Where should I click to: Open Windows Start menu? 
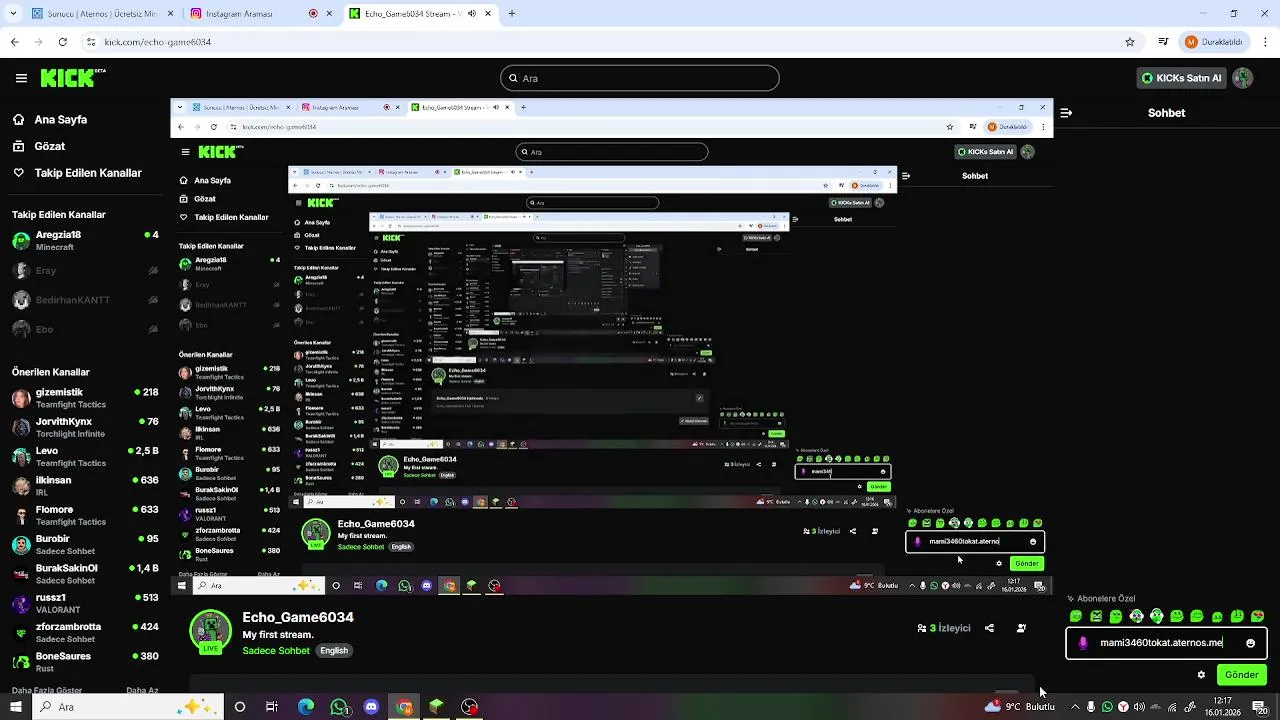(x=16, y=707)
